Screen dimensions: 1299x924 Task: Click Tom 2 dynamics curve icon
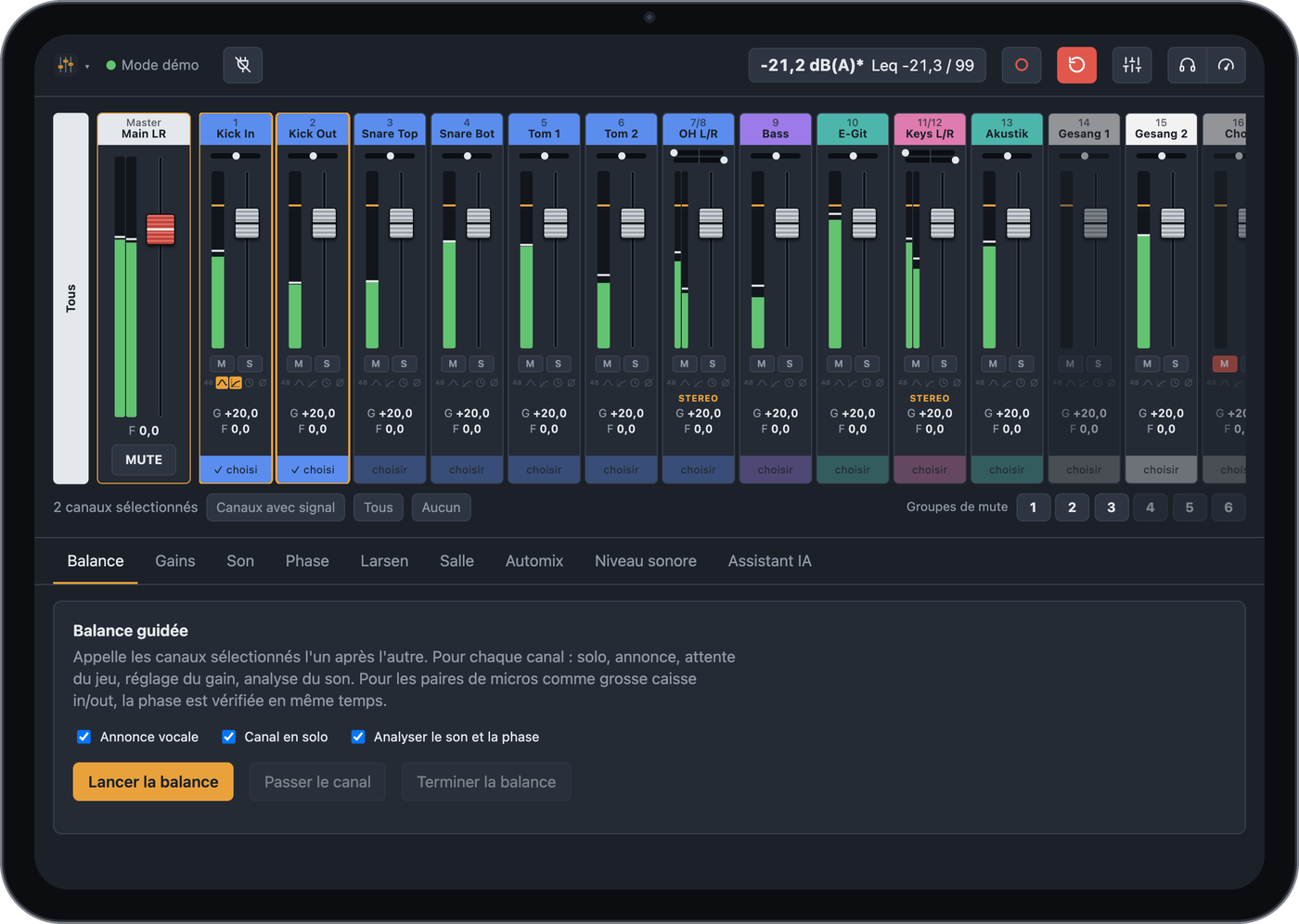coord(621,383)
